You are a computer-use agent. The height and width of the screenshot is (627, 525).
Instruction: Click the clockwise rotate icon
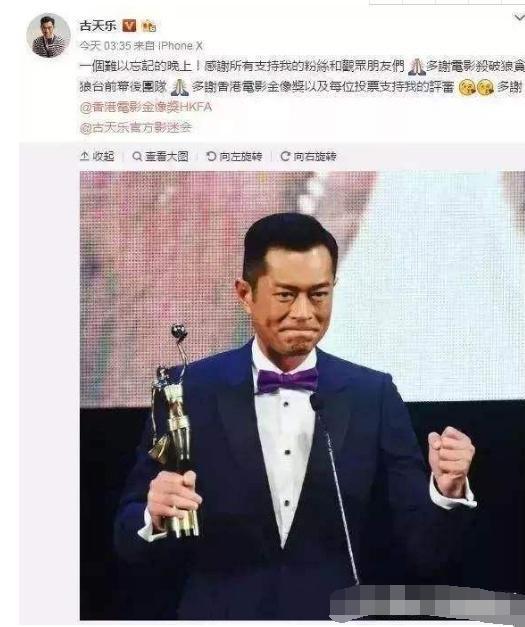tap(285, 156)
